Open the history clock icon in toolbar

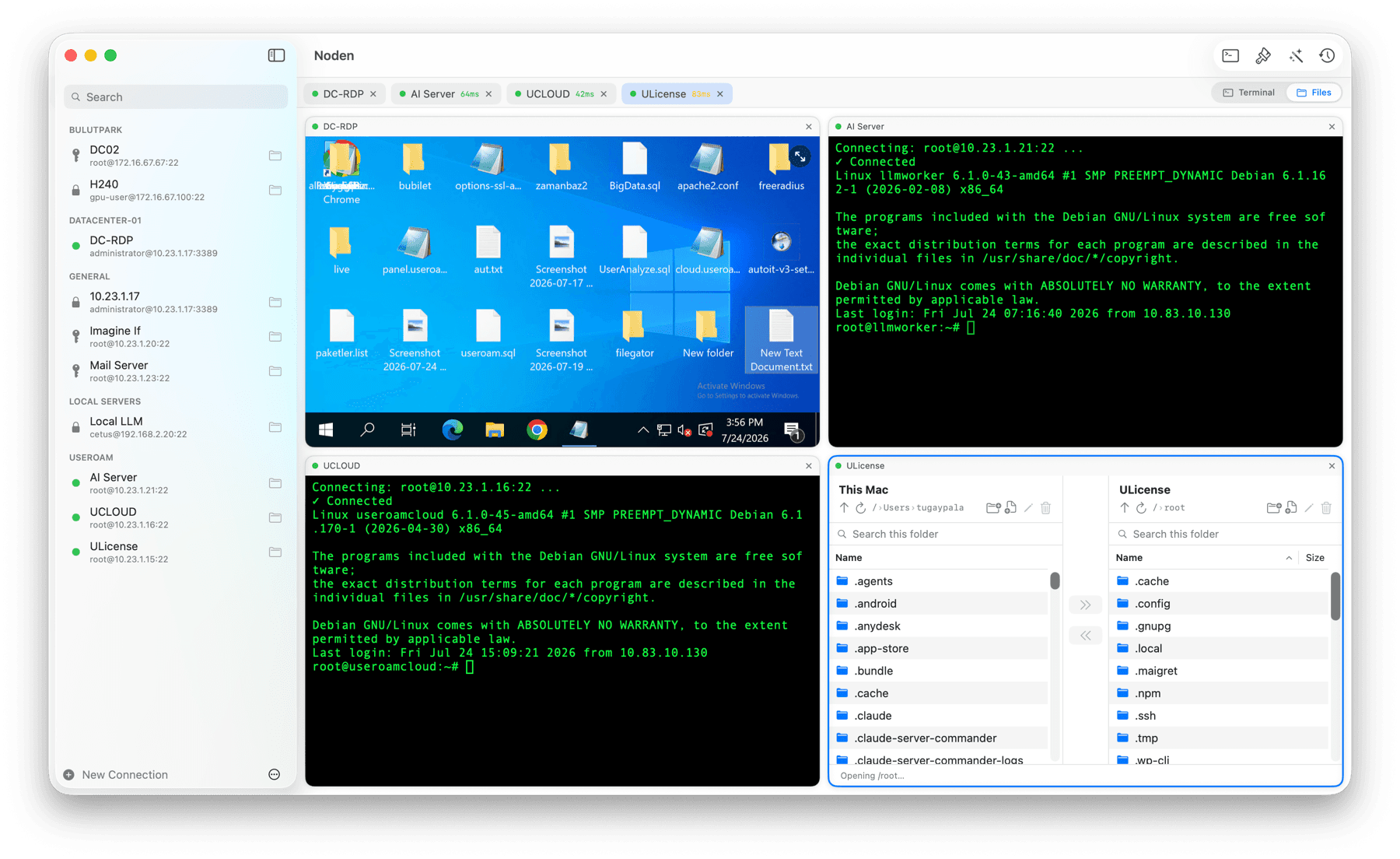point(1327,55)
